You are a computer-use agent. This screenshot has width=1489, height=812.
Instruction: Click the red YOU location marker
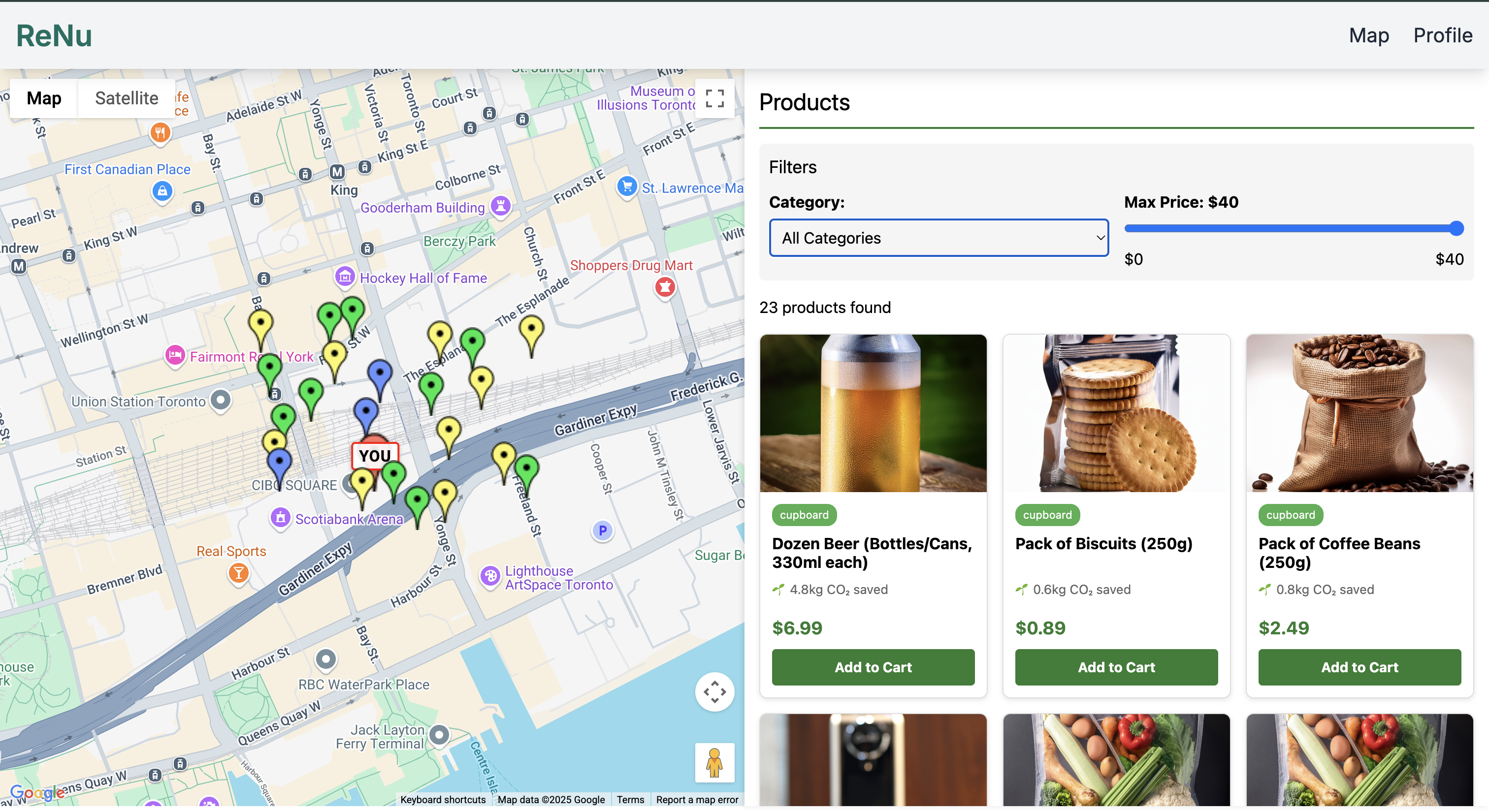(375, 455)
